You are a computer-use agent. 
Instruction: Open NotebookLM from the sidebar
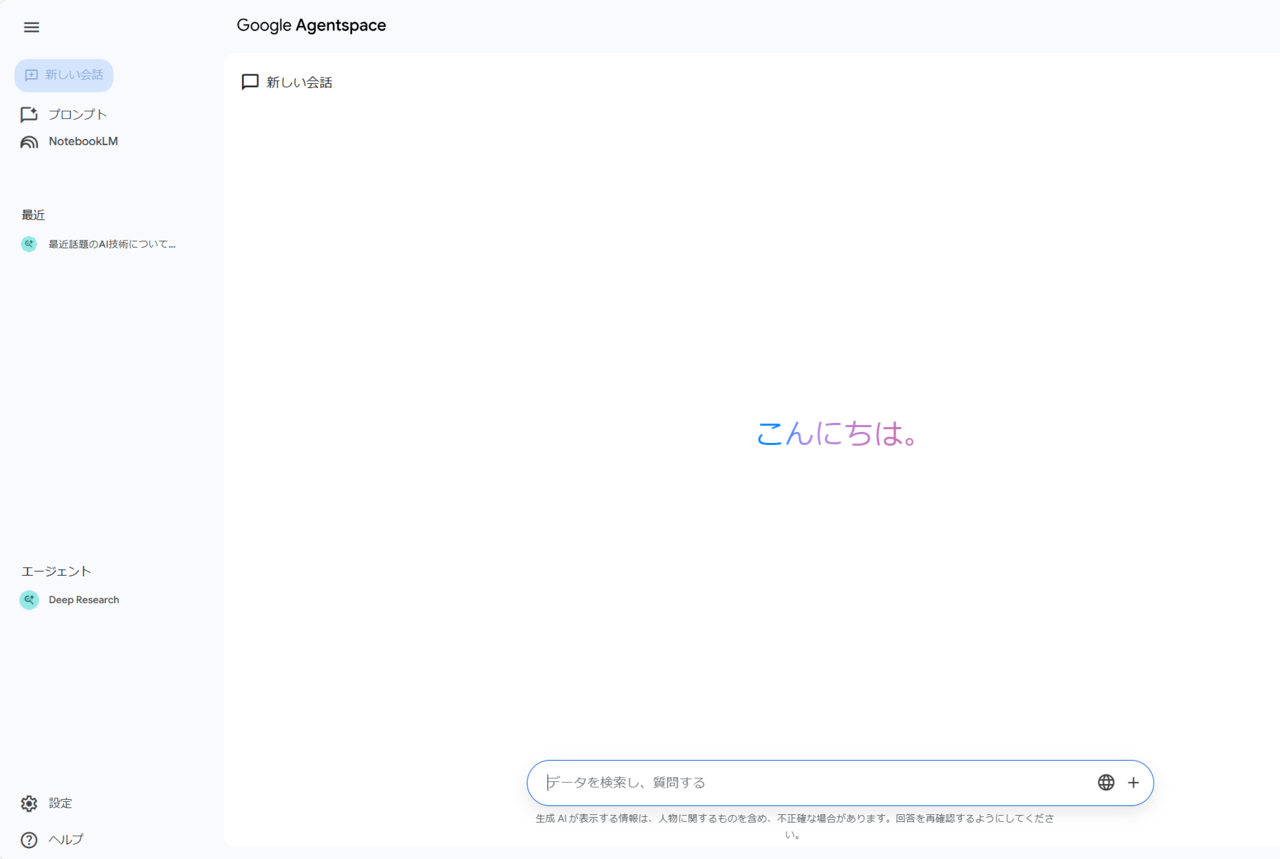point(69,141)
